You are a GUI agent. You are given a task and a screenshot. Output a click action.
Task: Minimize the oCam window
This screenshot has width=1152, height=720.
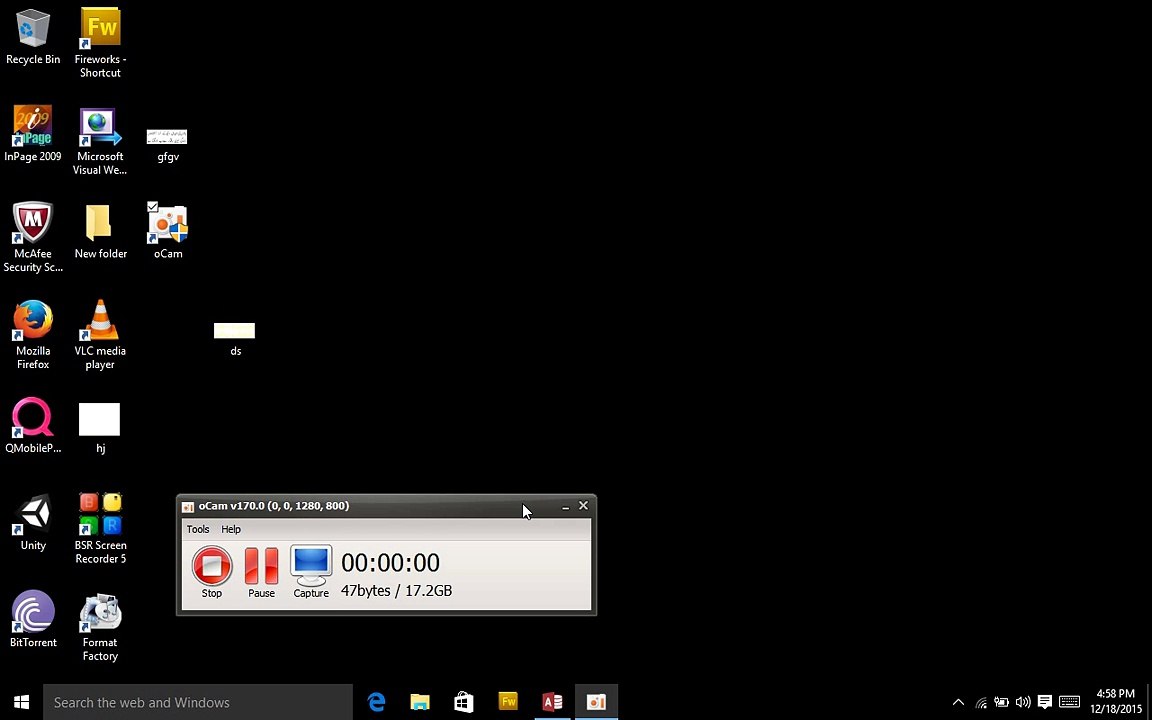tap(565, 506)
